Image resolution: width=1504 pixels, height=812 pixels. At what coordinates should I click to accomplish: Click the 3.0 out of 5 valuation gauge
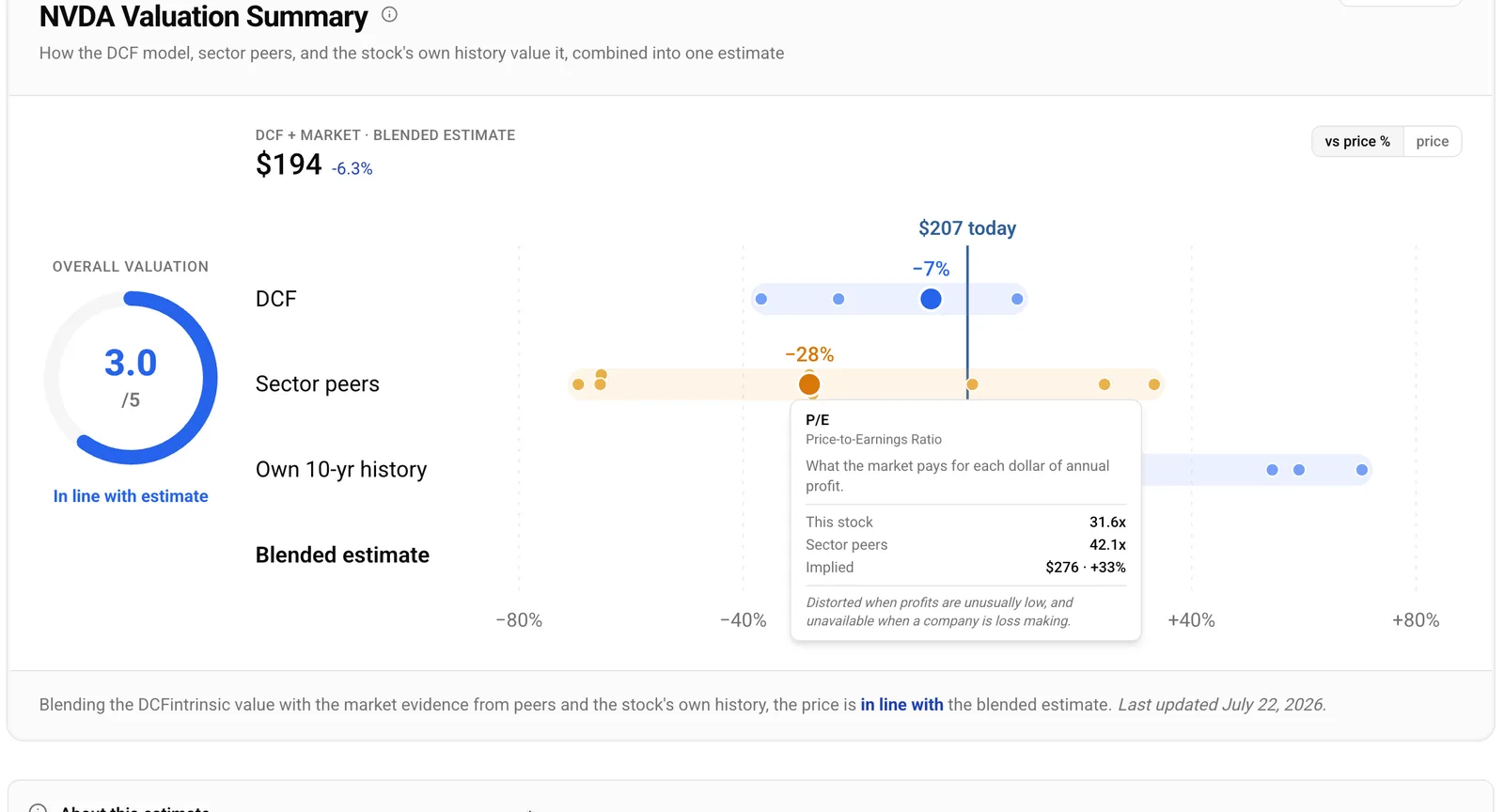point(131,378)
